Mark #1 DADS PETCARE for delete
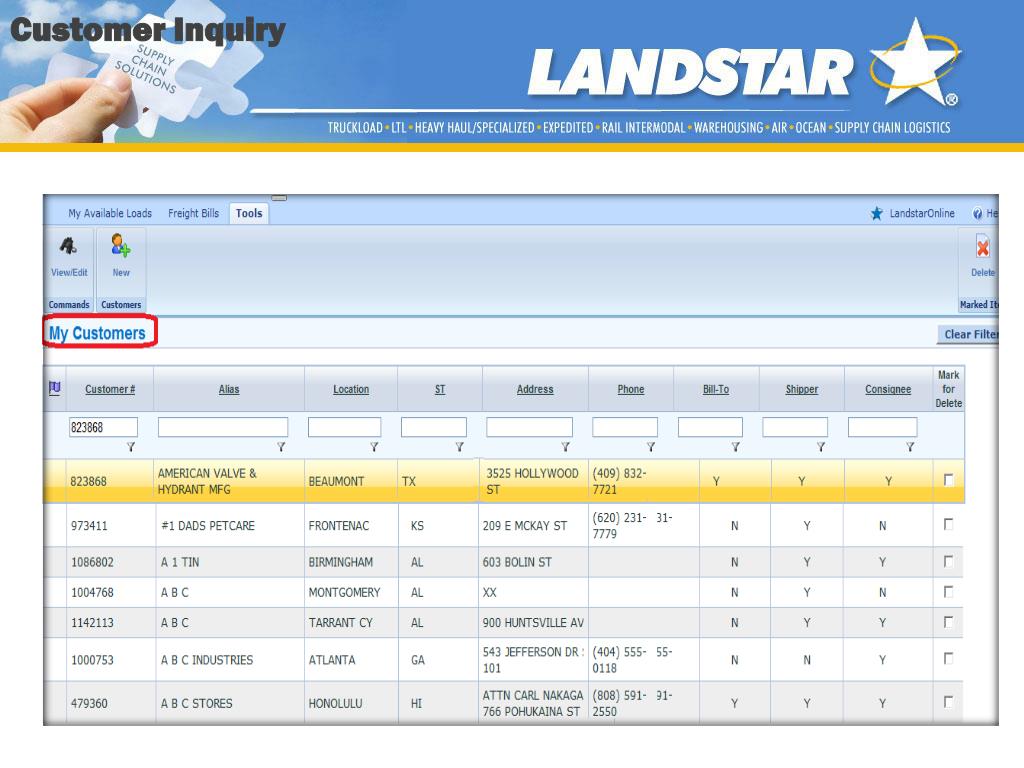 click(x=948, y=524)
